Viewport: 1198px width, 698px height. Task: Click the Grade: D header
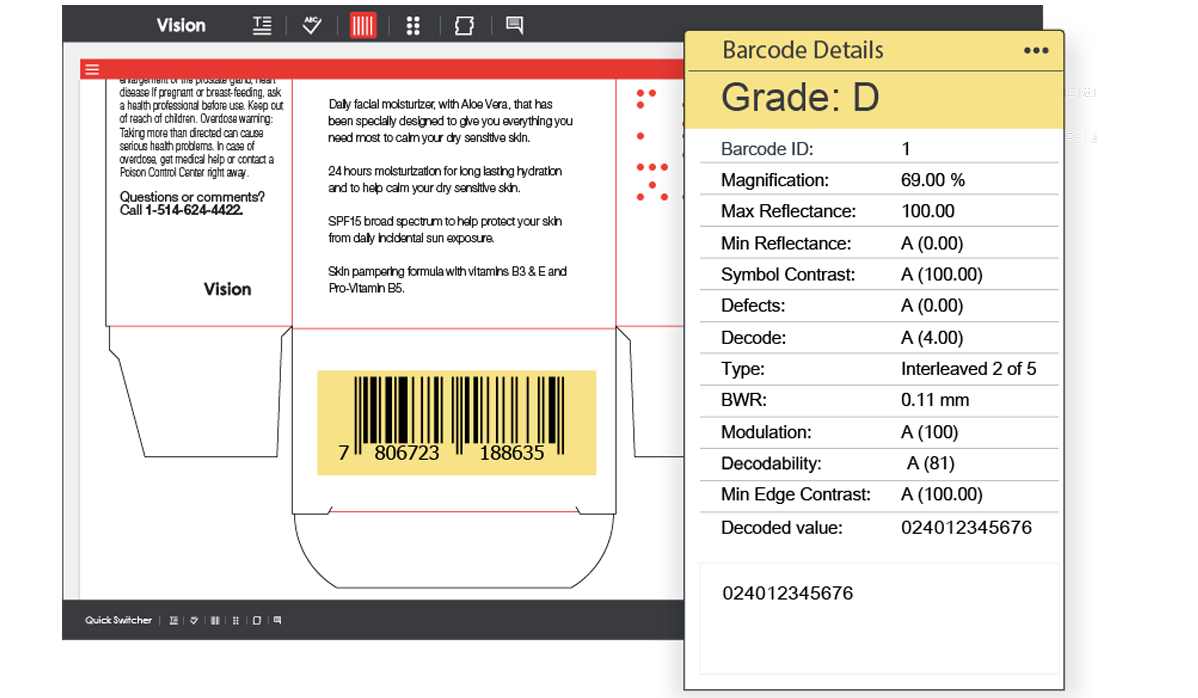[800, 97]
